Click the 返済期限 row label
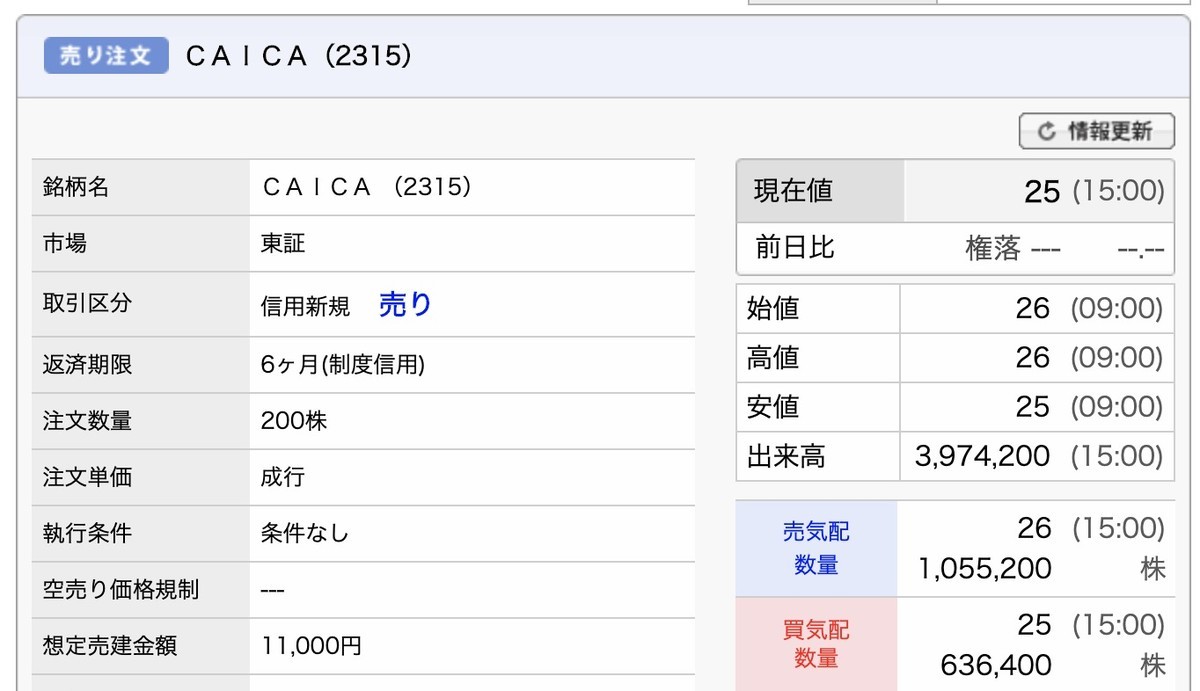 pyautogui.click(x=86, y=365)
